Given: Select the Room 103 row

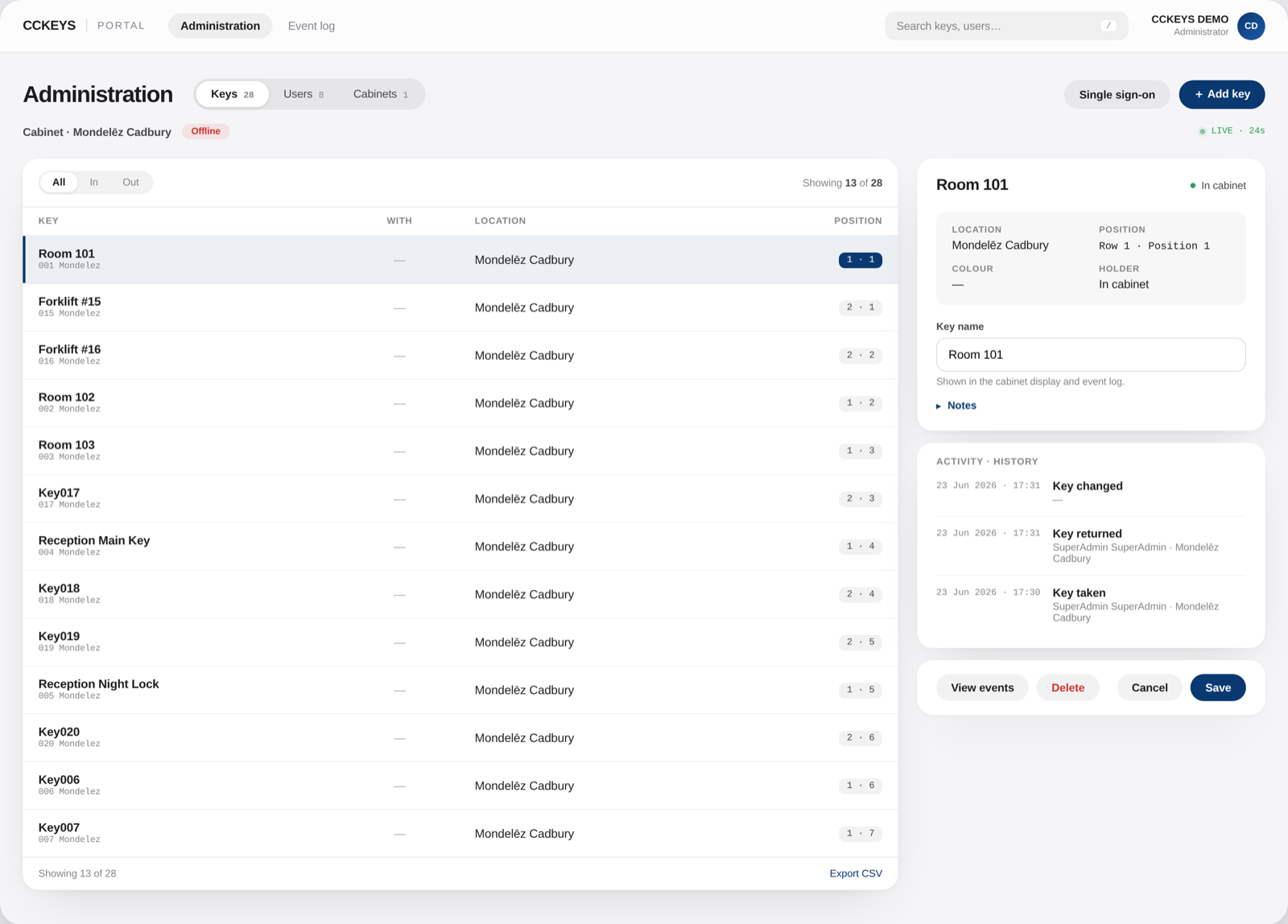Looking at the screenshot, I should [x=460, y=451].
